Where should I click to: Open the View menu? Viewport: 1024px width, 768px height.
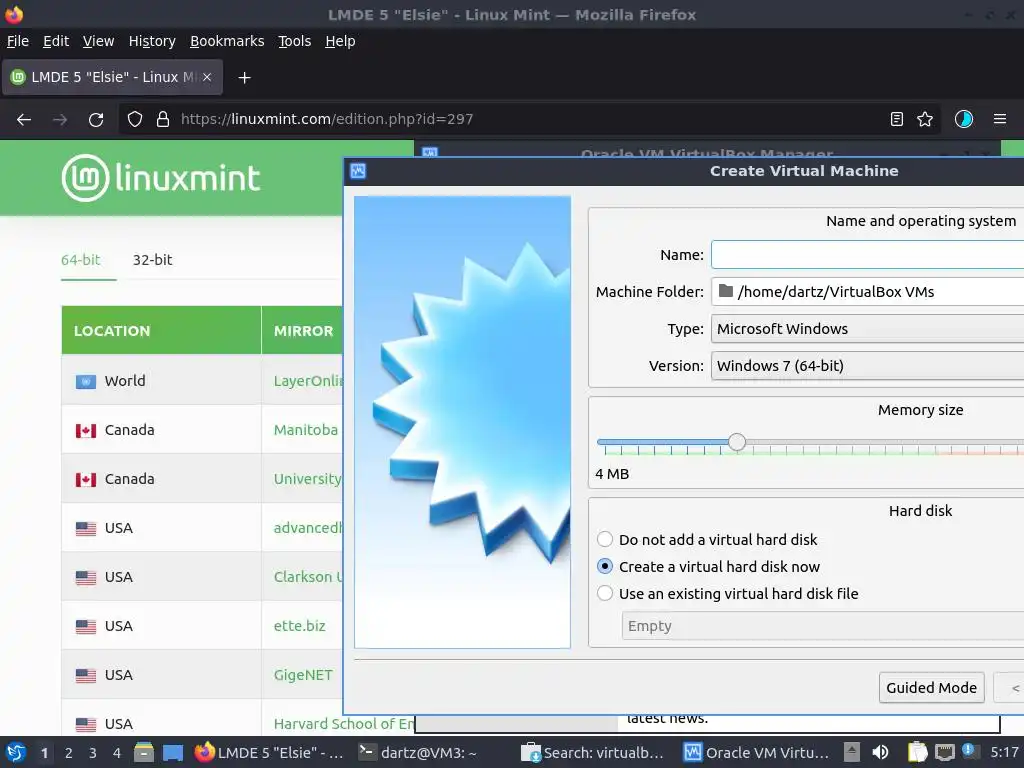[x=98, y=41]
